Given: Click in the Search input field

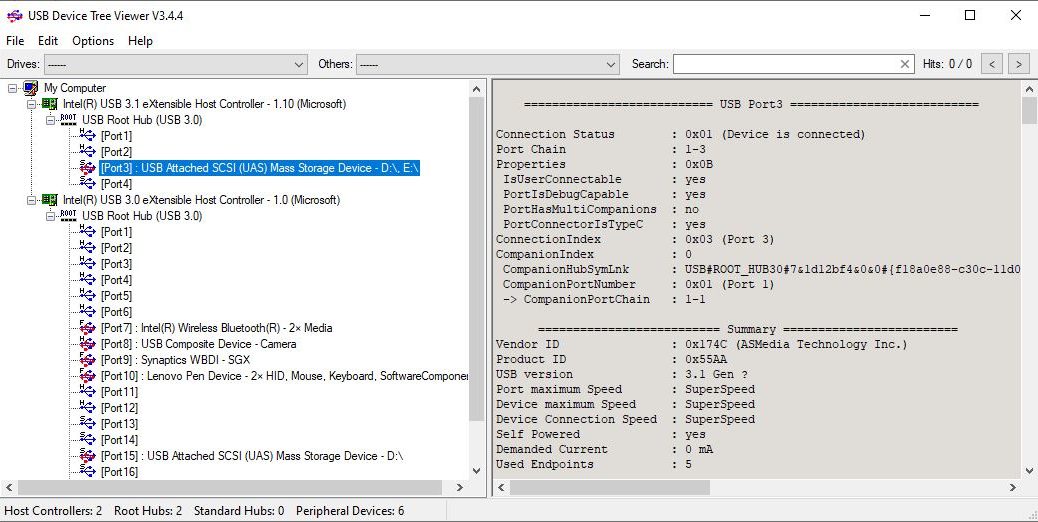Looking at the screenshot, I should [x=786, y=64].
